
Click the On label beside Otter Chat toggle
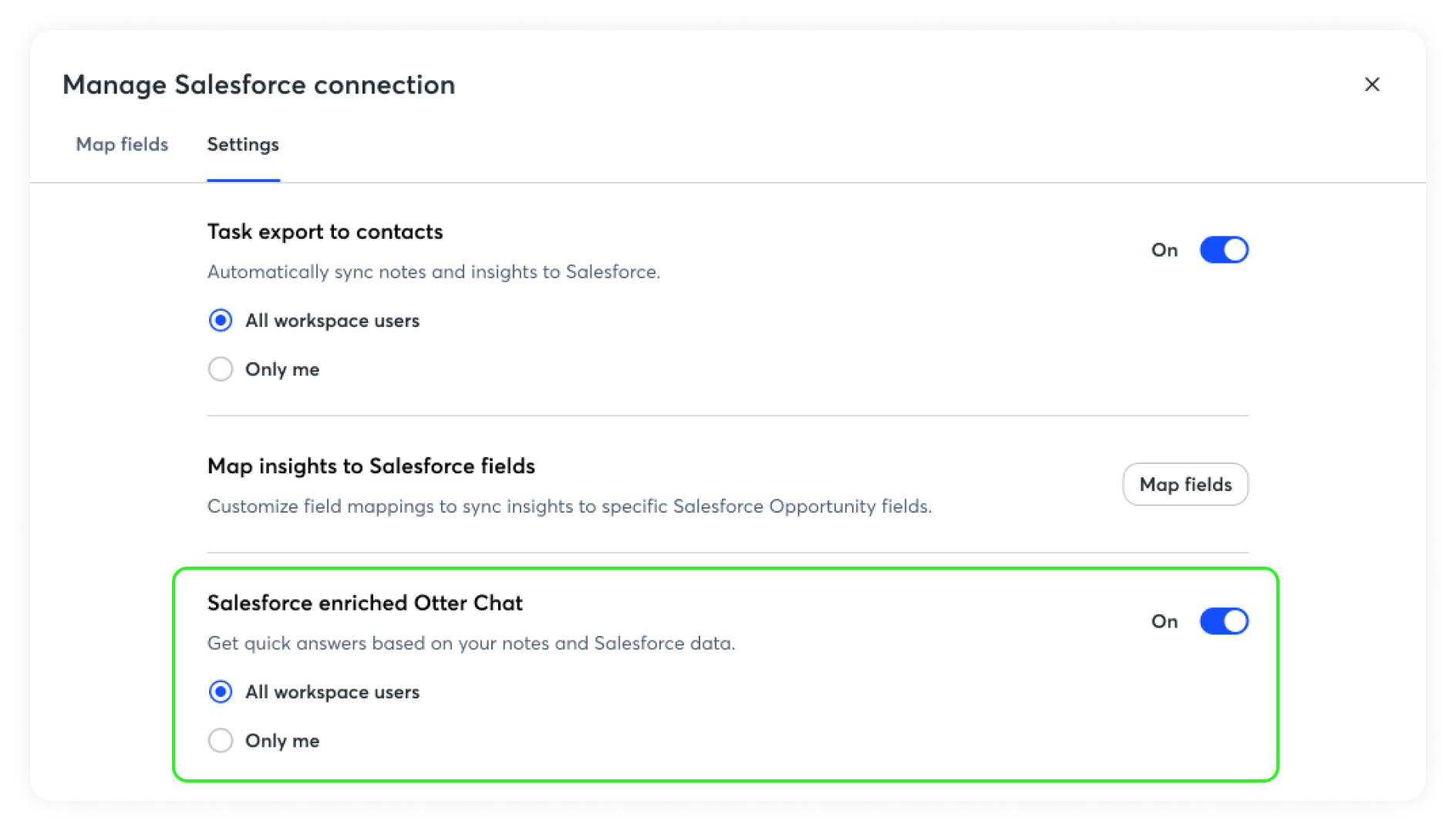(x=1164, y=621)
